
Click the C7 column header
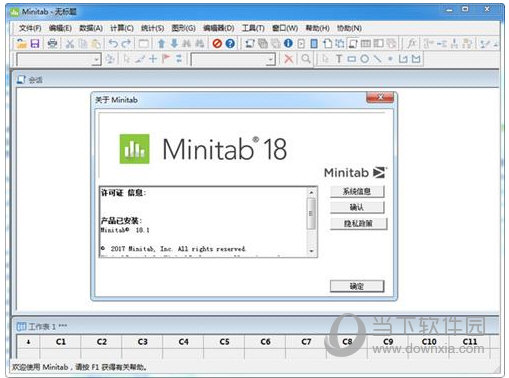point(306,342)
